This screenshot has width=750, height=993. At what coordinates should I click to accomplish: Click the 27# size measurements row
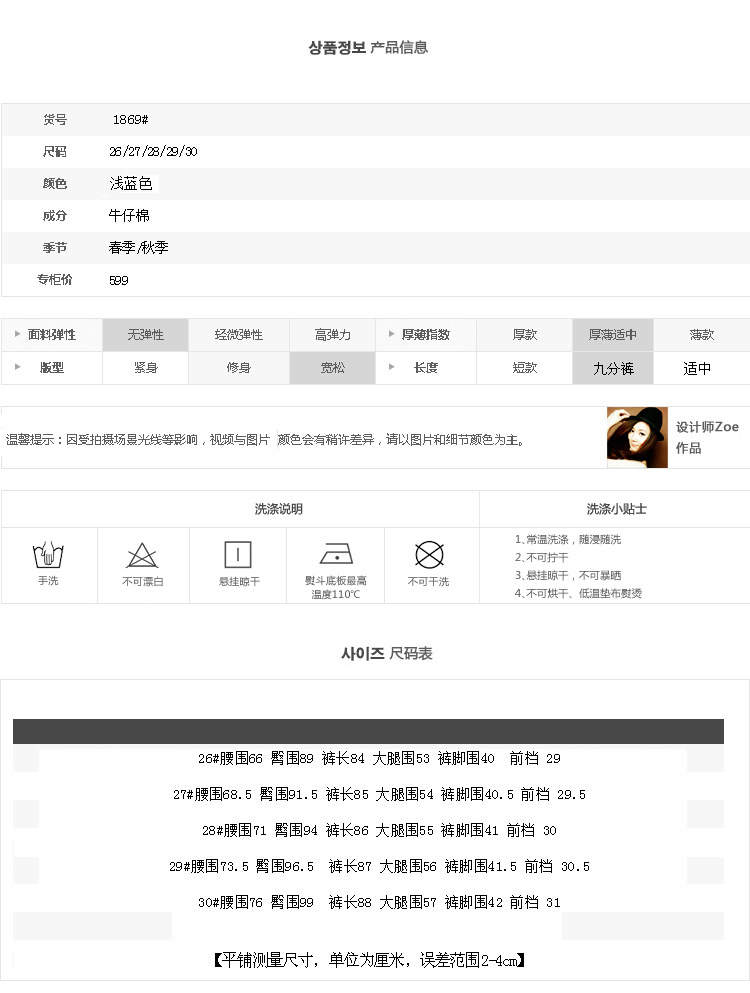click(x=379, y=794)
